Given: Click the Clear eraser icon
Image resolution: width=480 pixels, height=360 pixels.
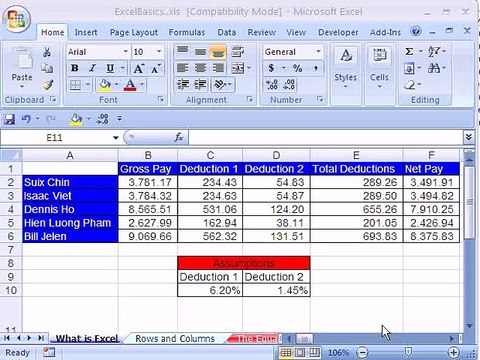Looking at the screenshot, I should pos(409,85).
